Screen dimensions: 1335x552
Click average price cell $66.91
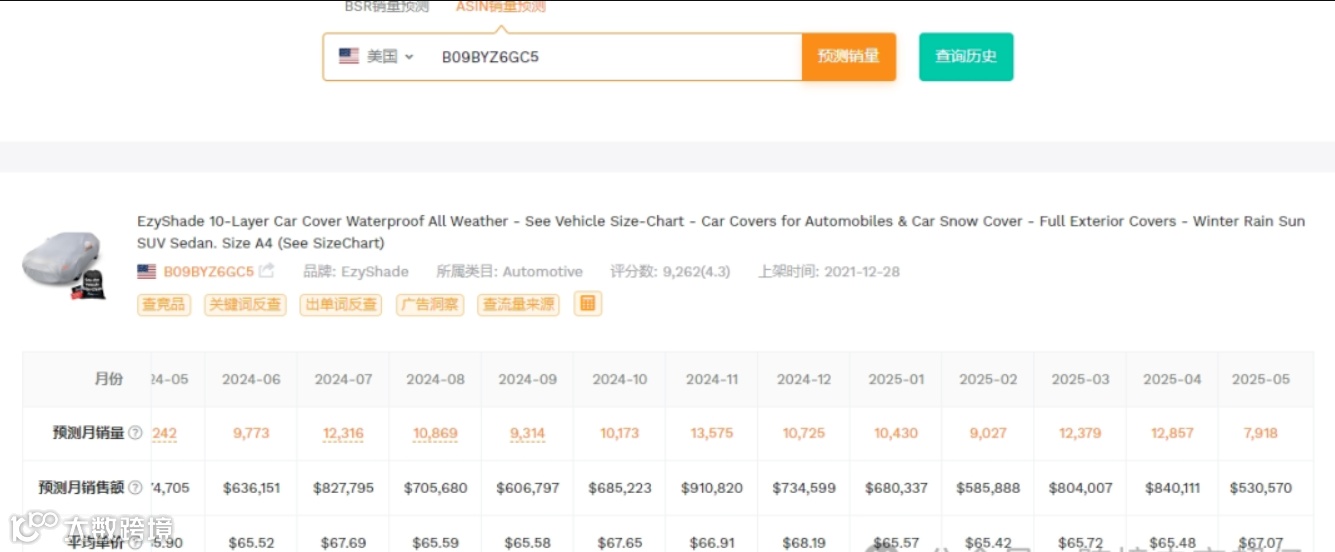click(x=711, y=543)
